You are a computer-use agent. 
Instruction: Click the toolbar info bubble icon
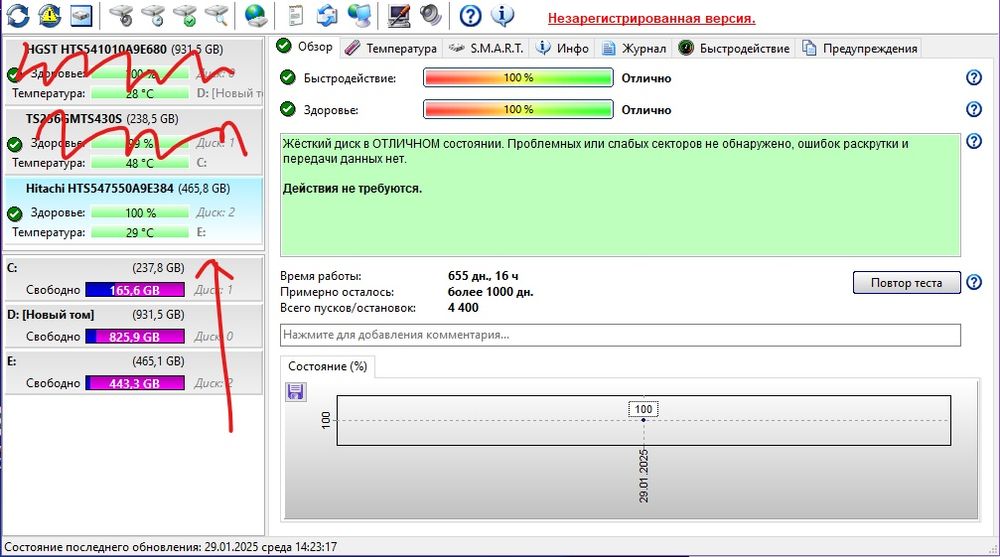pos(503,15)
